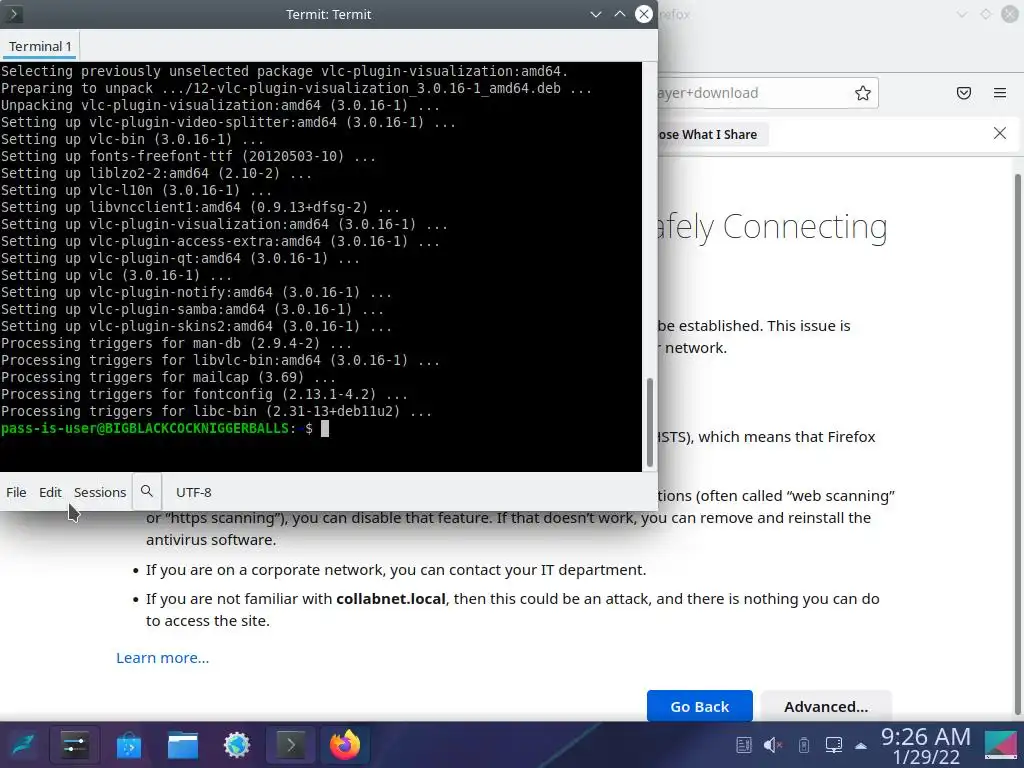Switch to the terminal icon in the taskbar
The width and height of the screenshot is (1024, 768).
coord(291,745)
